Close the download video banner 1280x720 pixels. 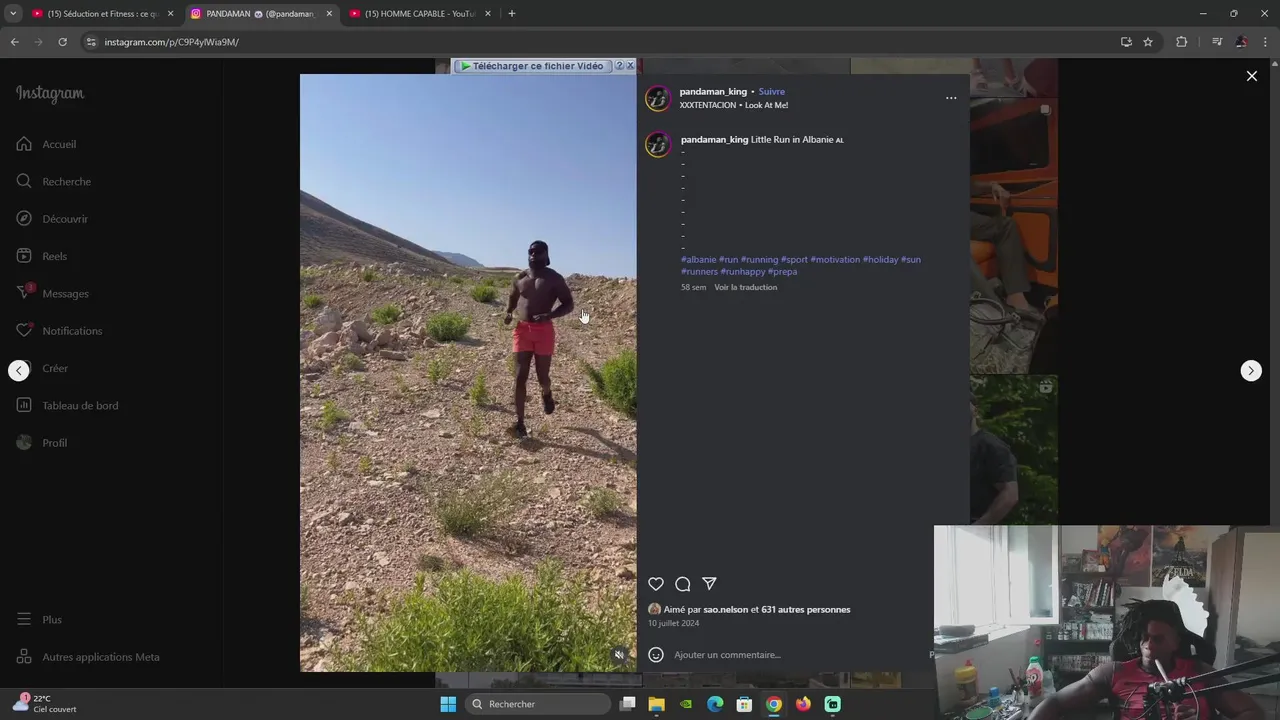tap(630, 66)
